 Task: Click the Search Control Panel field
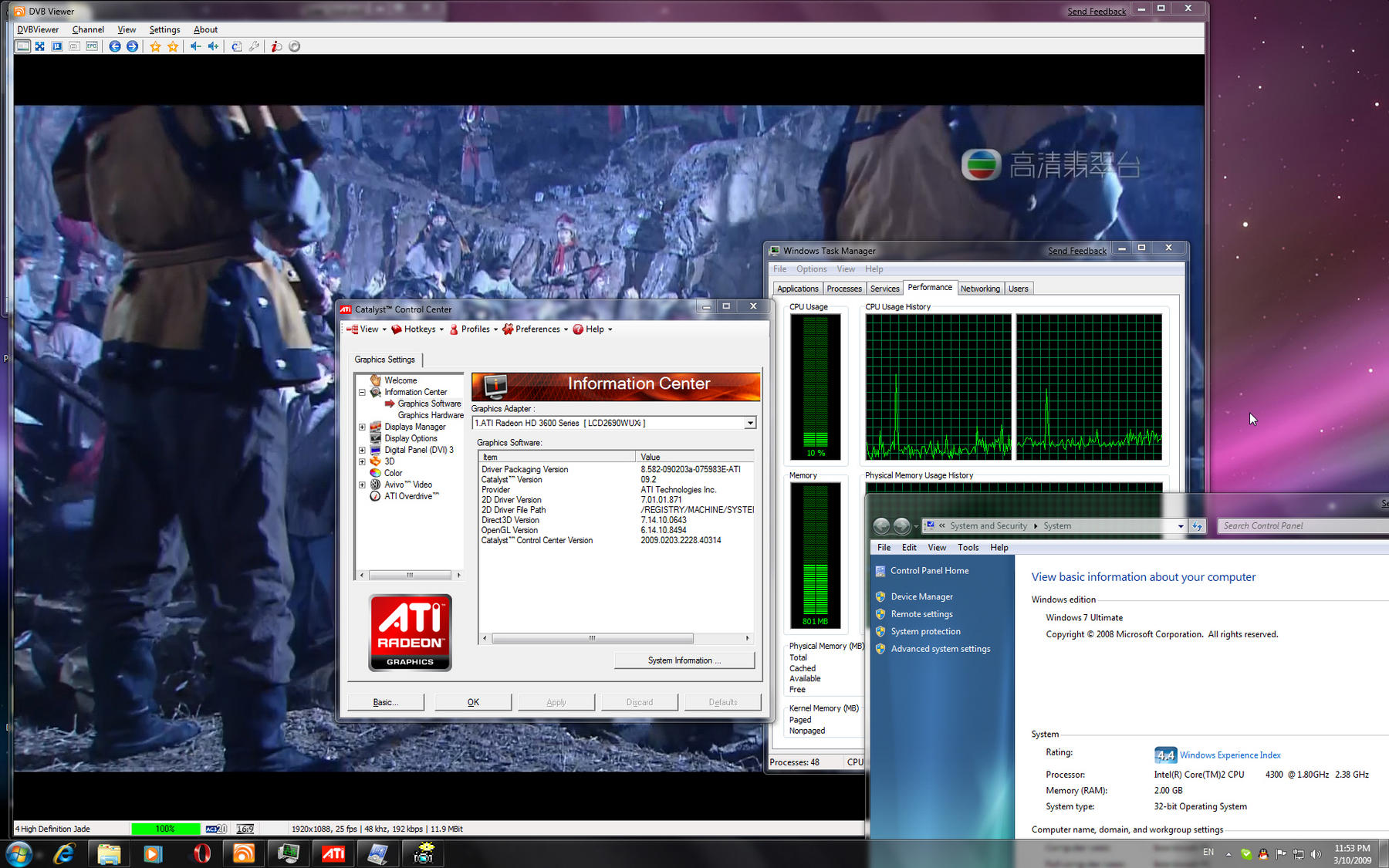coord(1303,526)
